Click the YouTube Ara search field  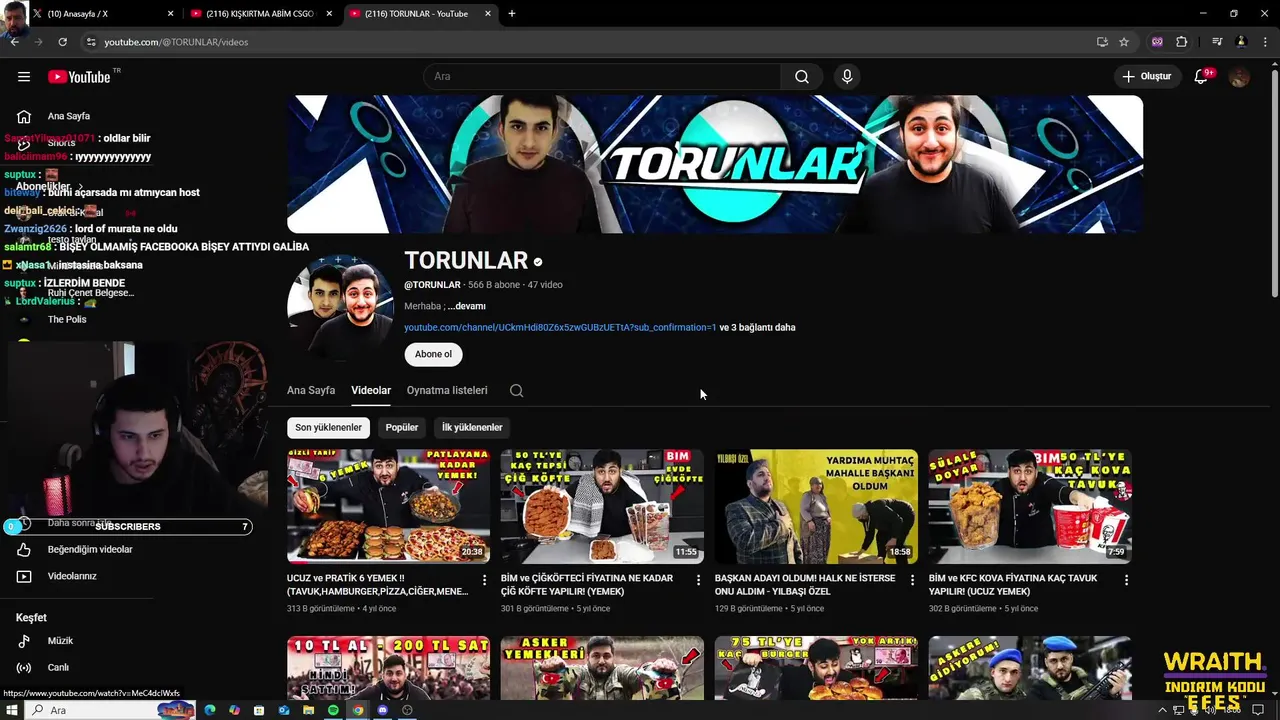point(602,77)
